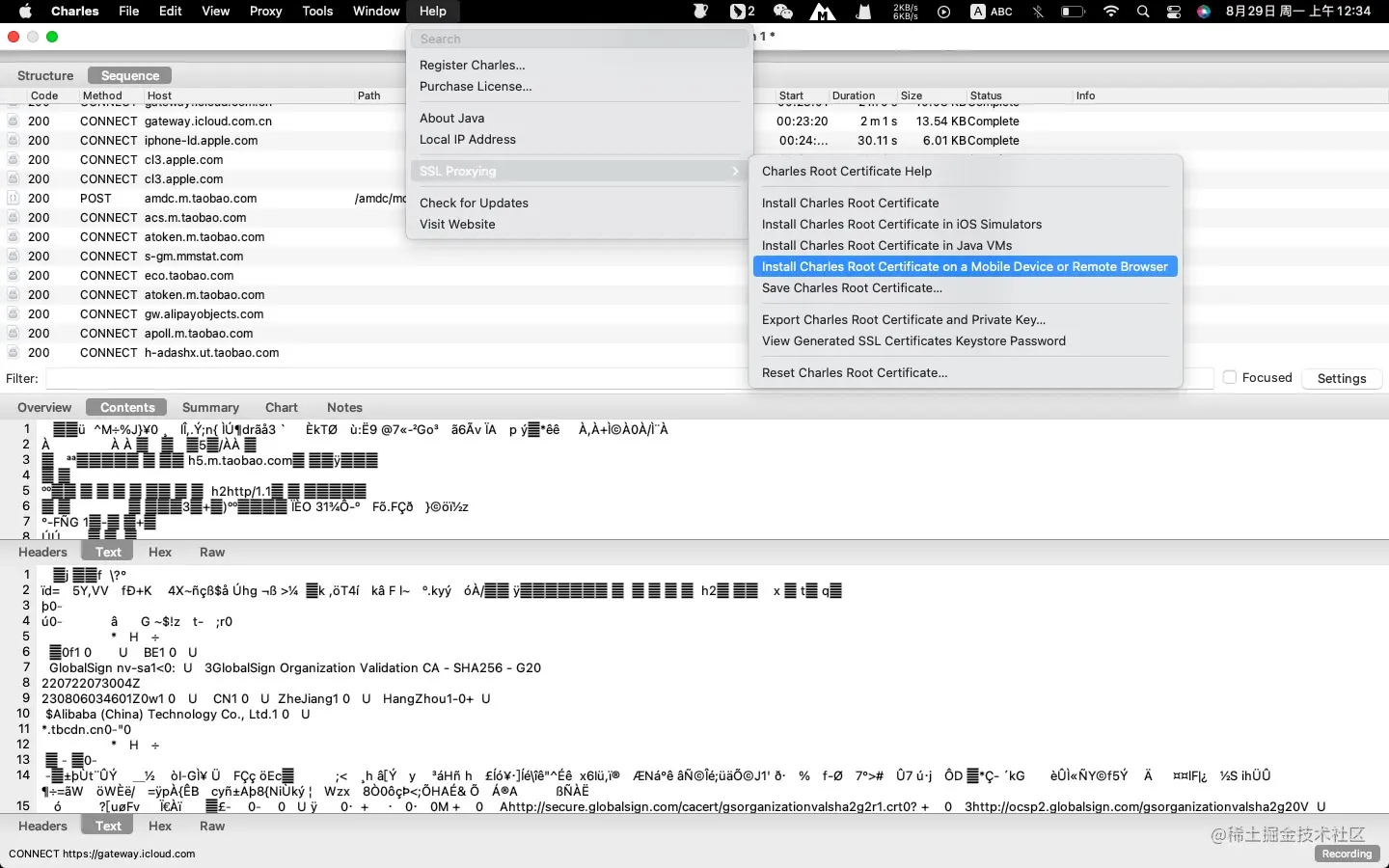This screenshot has width=1389, height=868.
Task: Switch input source via the ABC icon
Action: coord(992,12)
